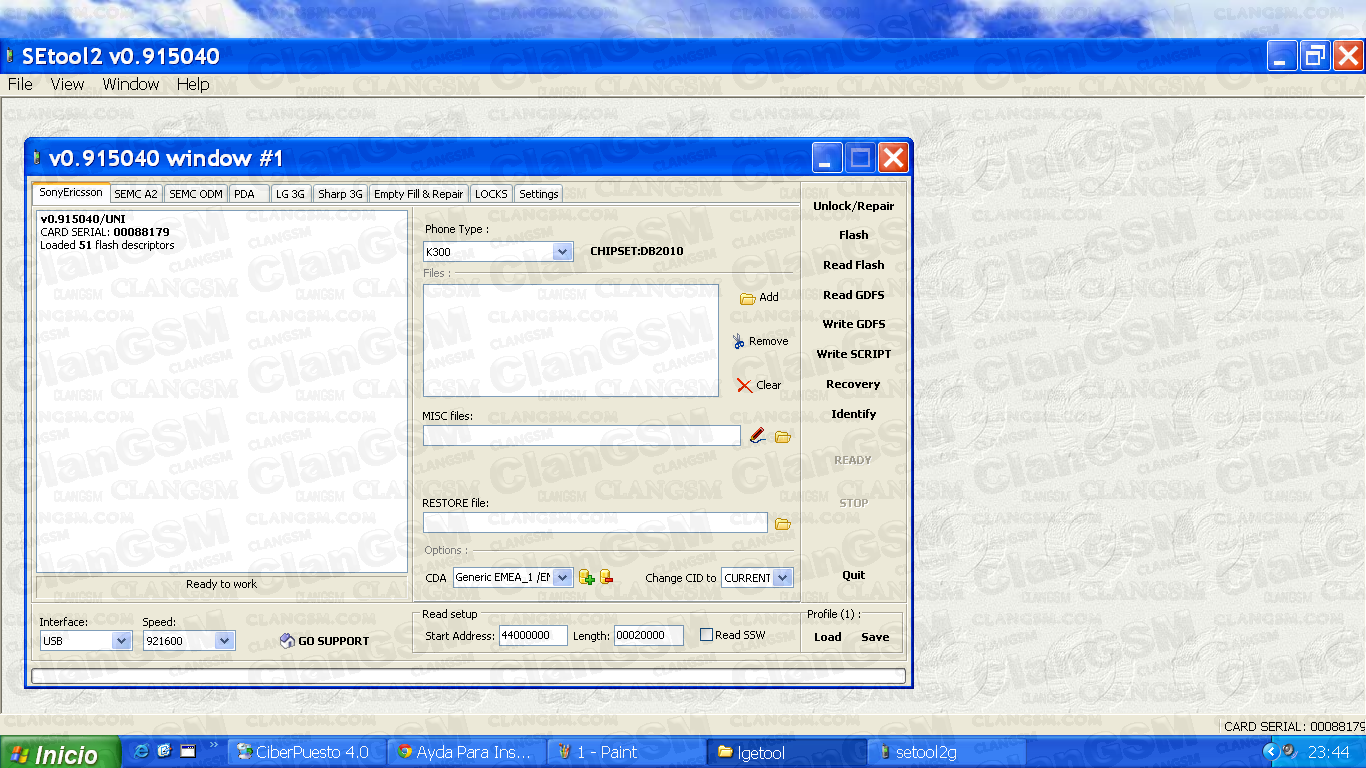Open the Interface dropdown
This screenshot has height=768, width=1366.
tap(122, 641)
